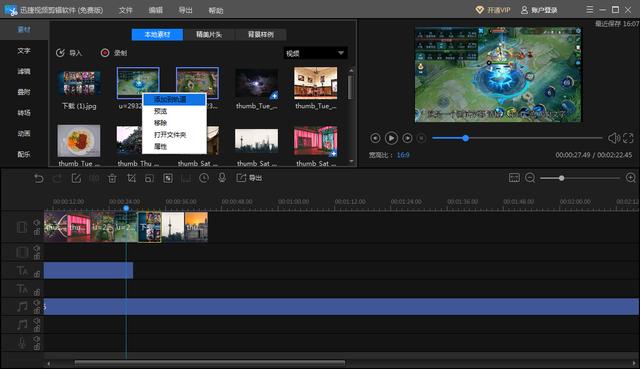Image resolution: width=640 pixels, height=369 pixels.
Task: Click the 账户登录 login button
Action: (x=539, y=10)
